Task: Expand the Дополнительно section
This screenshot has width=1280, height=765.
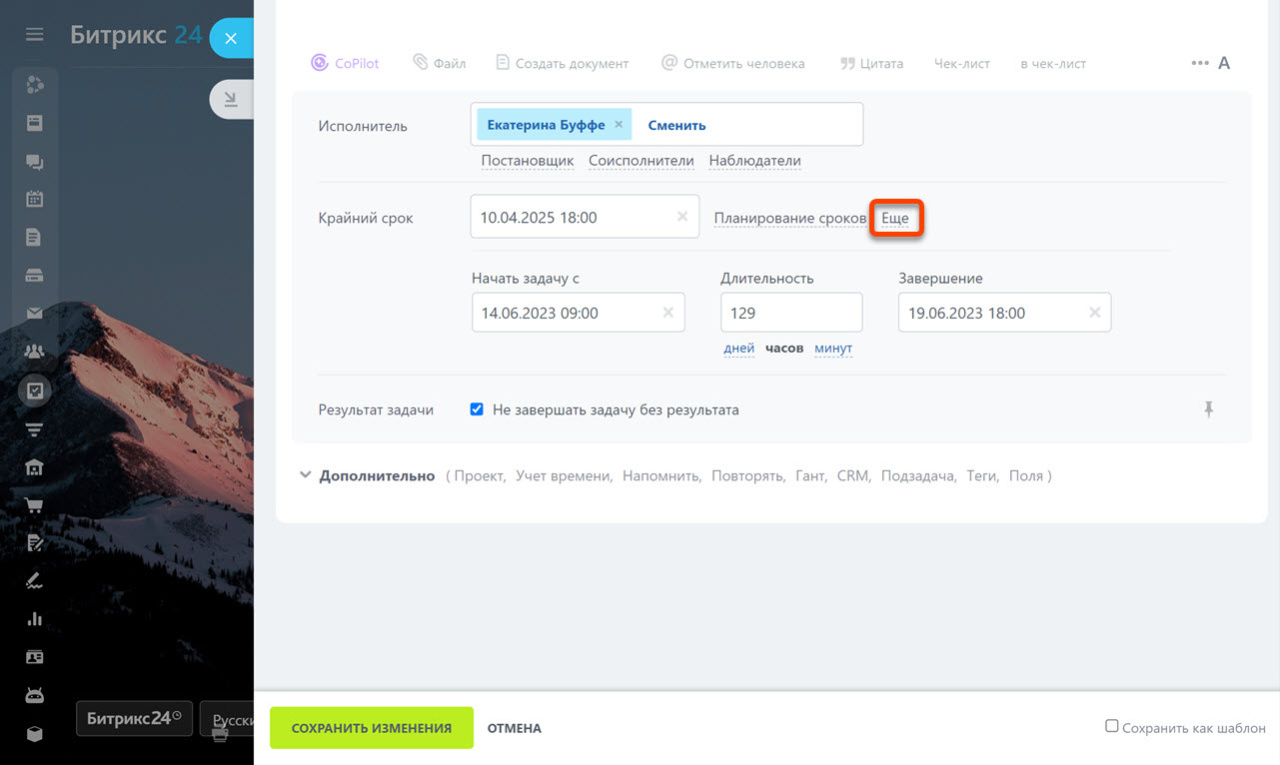Action: (367, 476)
